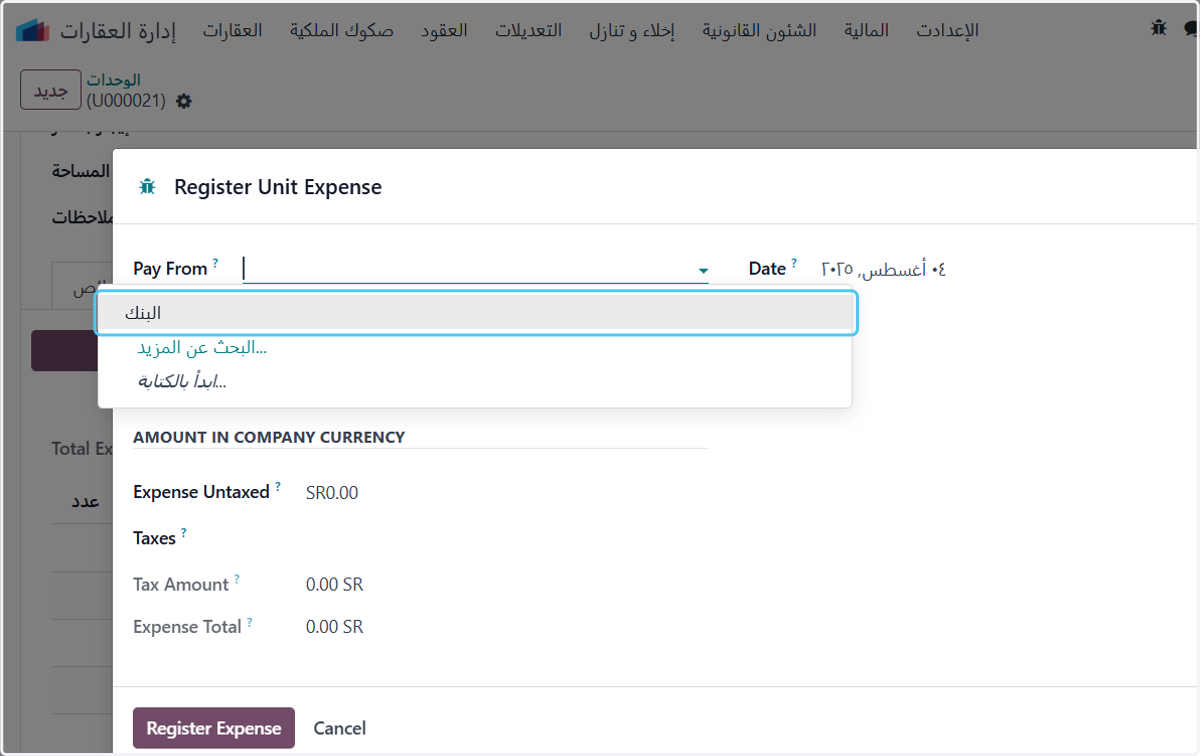Create a new record with جديد button
Viewport: 1200px width, 756px height.
51,90
